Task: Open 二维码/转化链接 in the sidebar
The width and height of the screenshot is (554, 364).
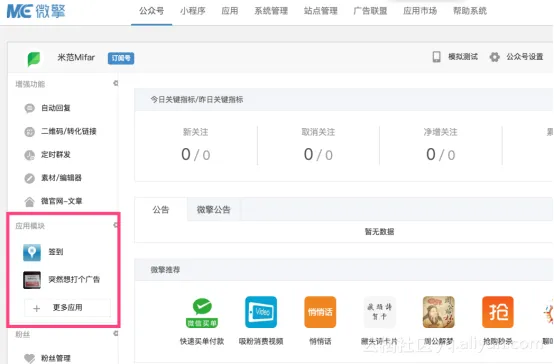Action: [x=69, y=131]
